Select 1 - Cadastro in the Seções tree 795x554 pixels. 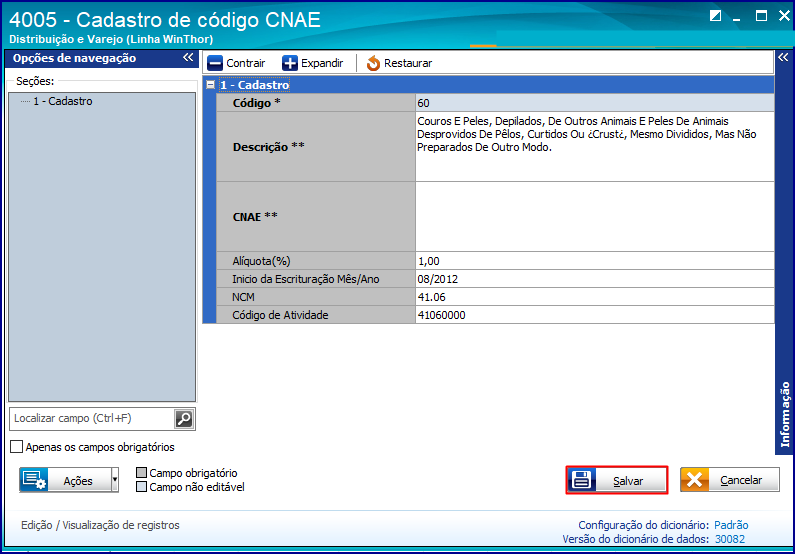pos(63,101)
